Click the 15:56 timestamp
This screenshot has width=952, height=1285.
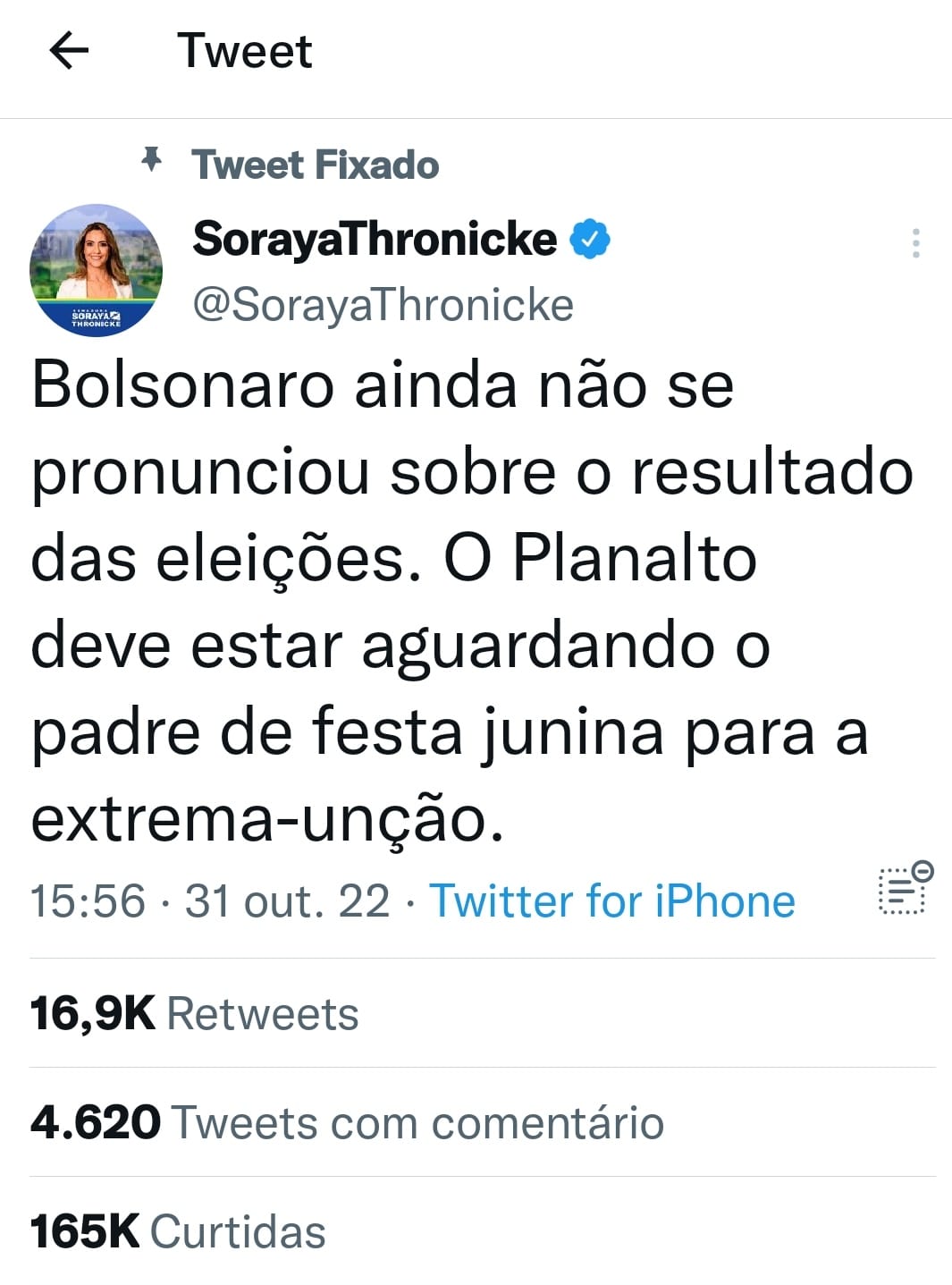click(88, 900)
